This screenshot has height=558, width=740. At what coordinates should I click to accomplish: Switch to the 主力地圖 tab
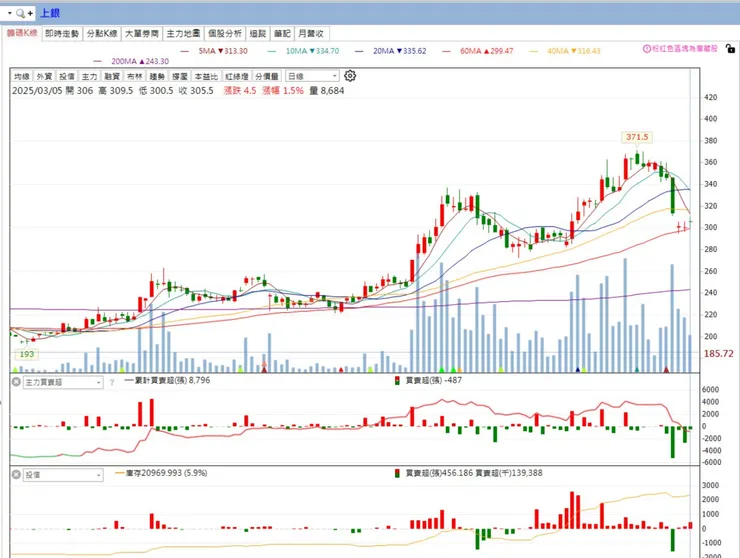183,34
